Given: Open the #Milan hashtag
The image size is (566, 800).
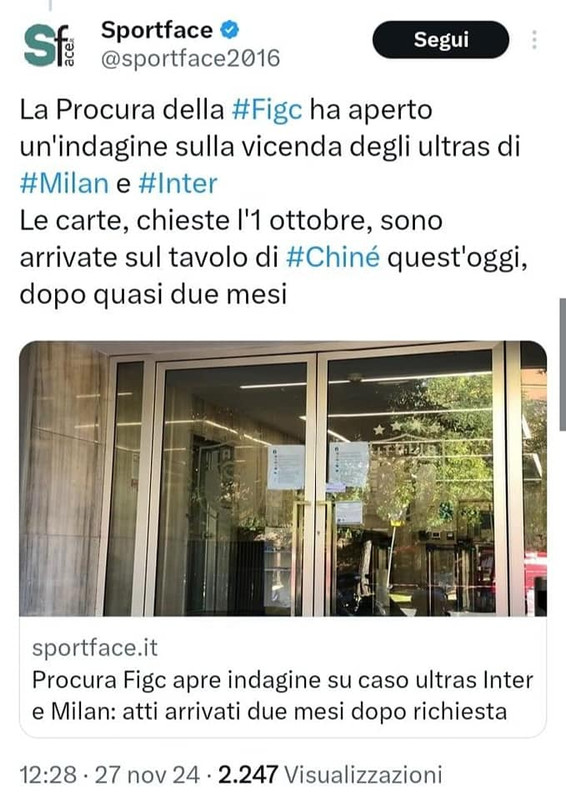Looking at the screenshot, I should (64, 183).
